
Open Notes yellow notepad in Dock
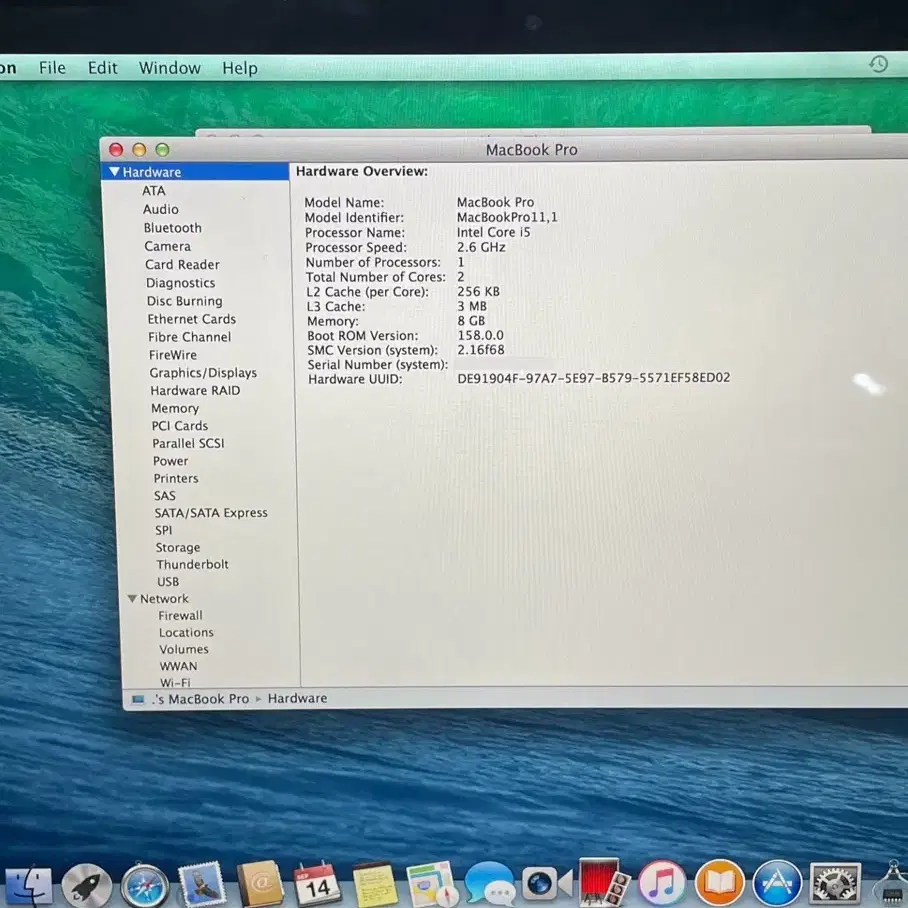(x=374, y=884)
